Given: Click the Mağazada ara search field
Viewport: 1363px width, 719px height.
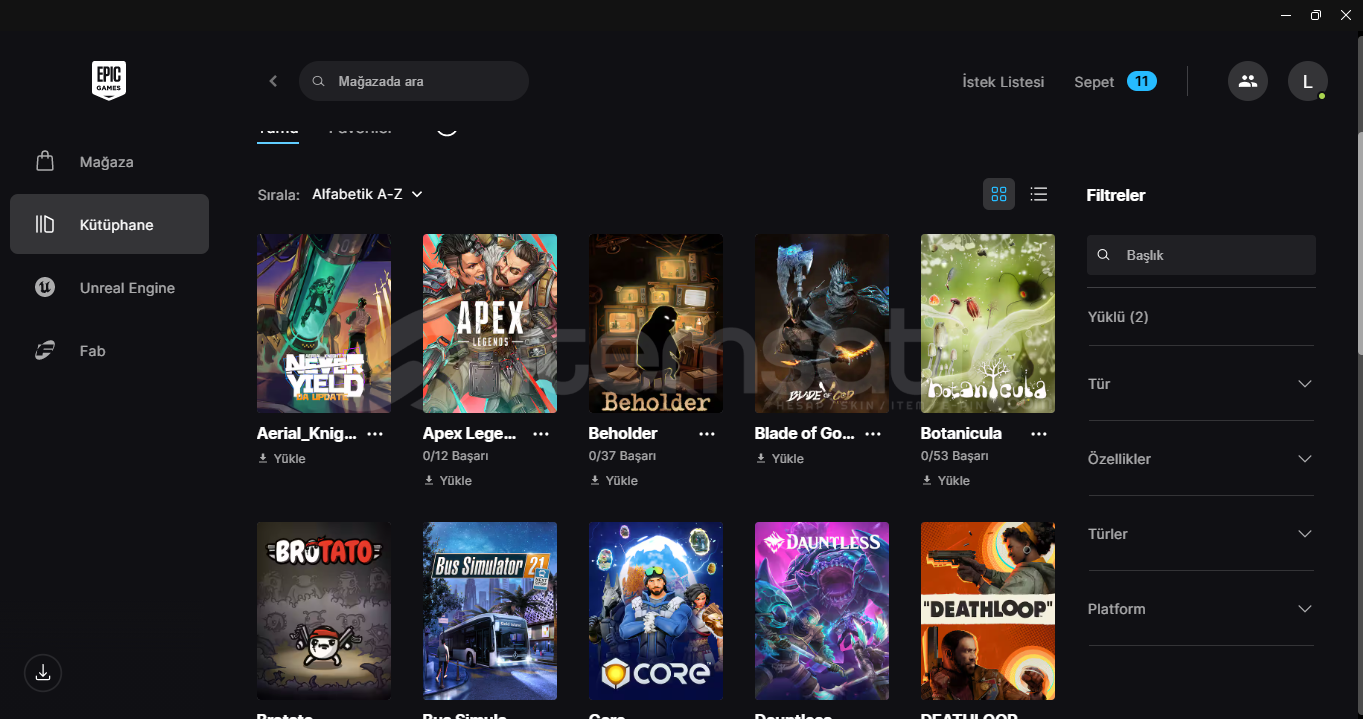Looking at the screenshot, I should click(x=414, y=81).
